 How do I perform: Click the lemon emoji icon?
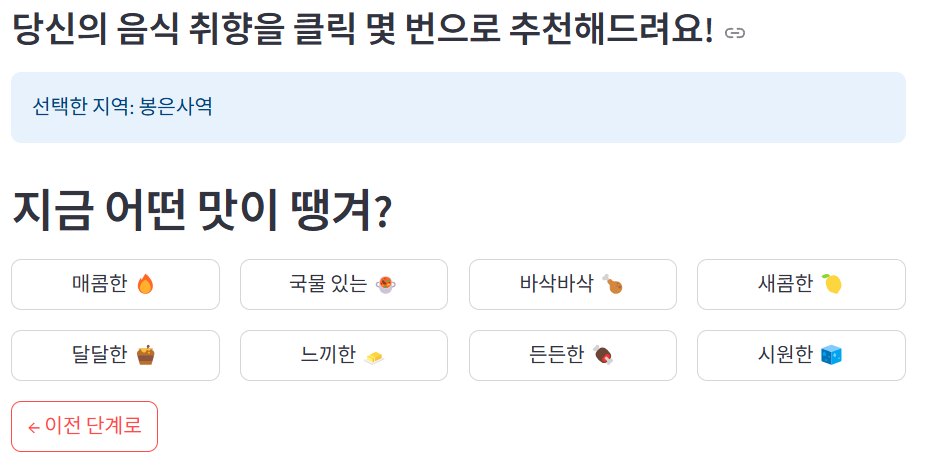click(831, 284)
